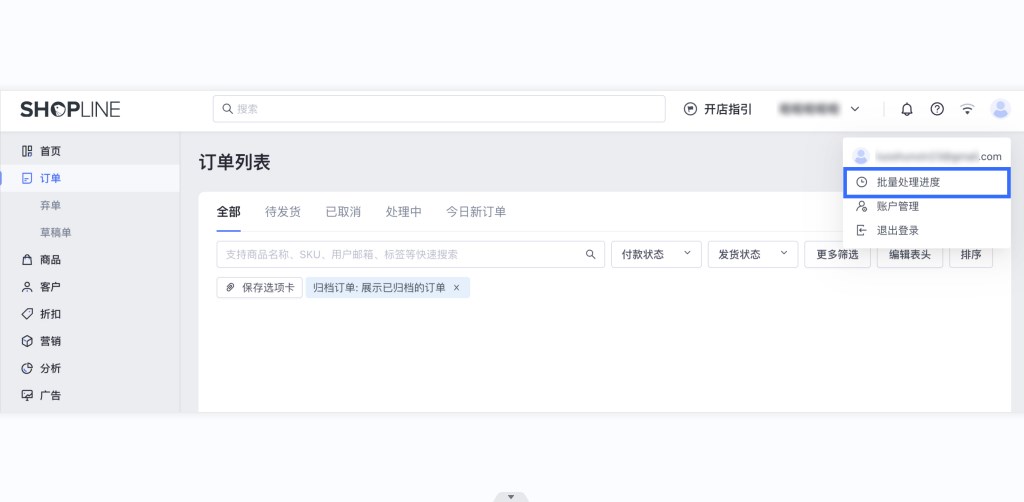Expand the store name dropdown
Image resolution: width=1024 pixels, height=502 pixels.
[855, 109]
